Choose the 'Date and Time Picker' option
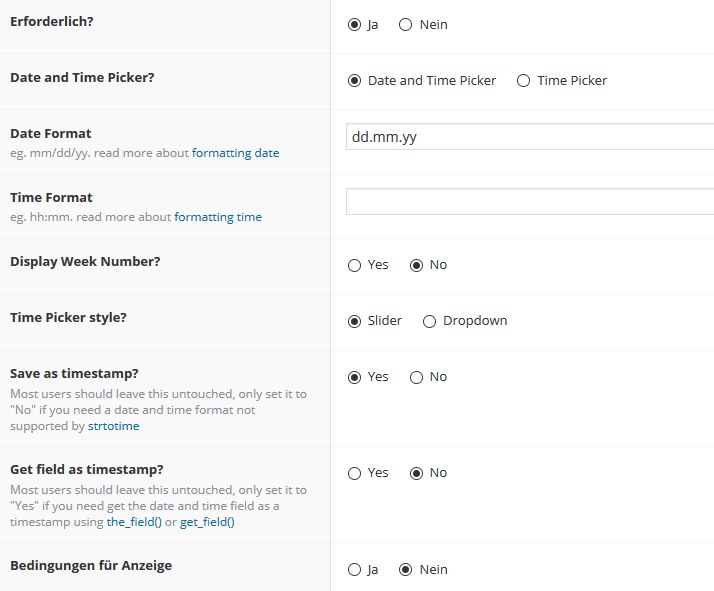The image size is (714, 591). coord(354,81)
